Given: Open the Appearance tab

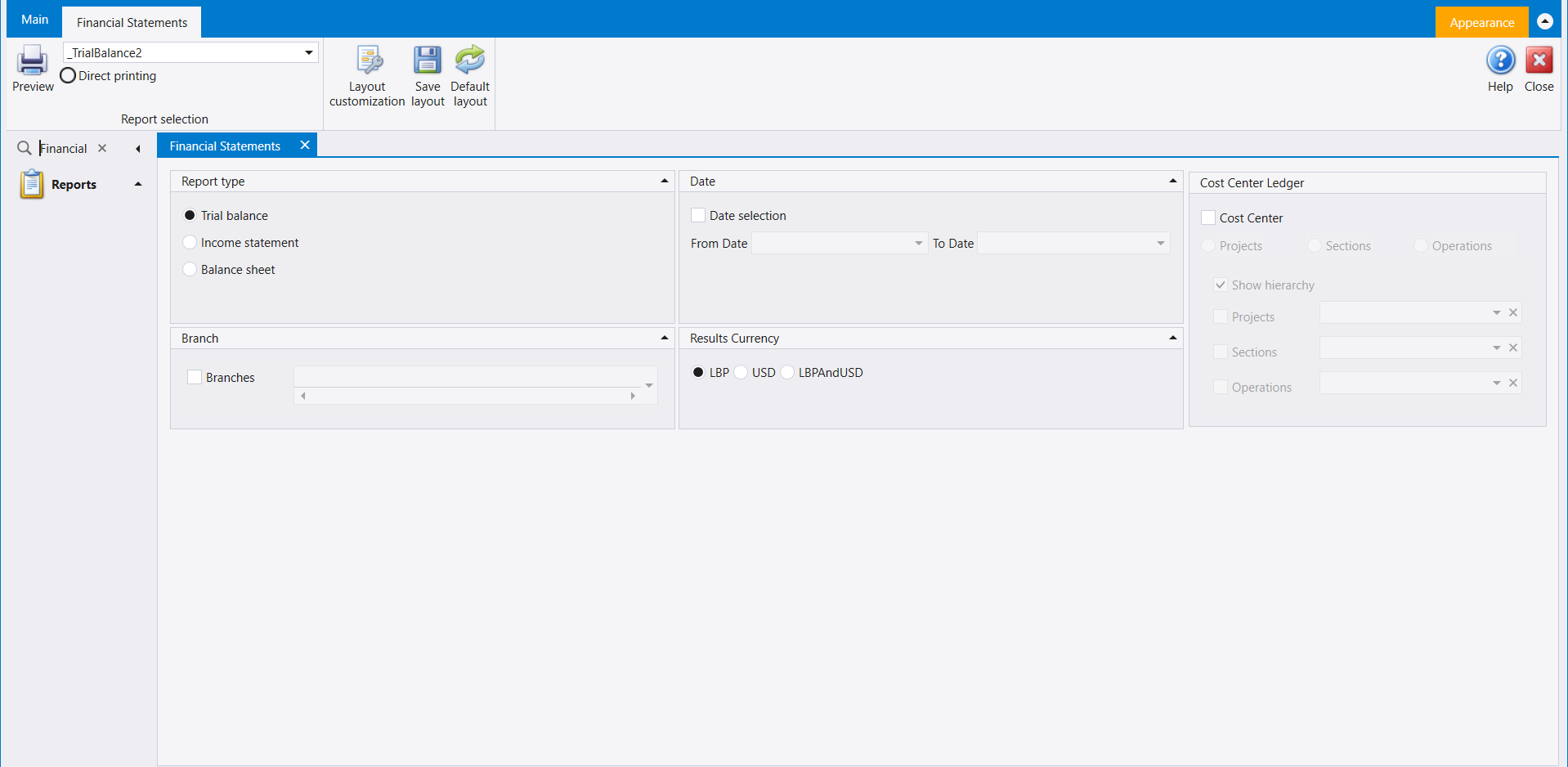Looking at the screenshot, I should pos(1481,22).
